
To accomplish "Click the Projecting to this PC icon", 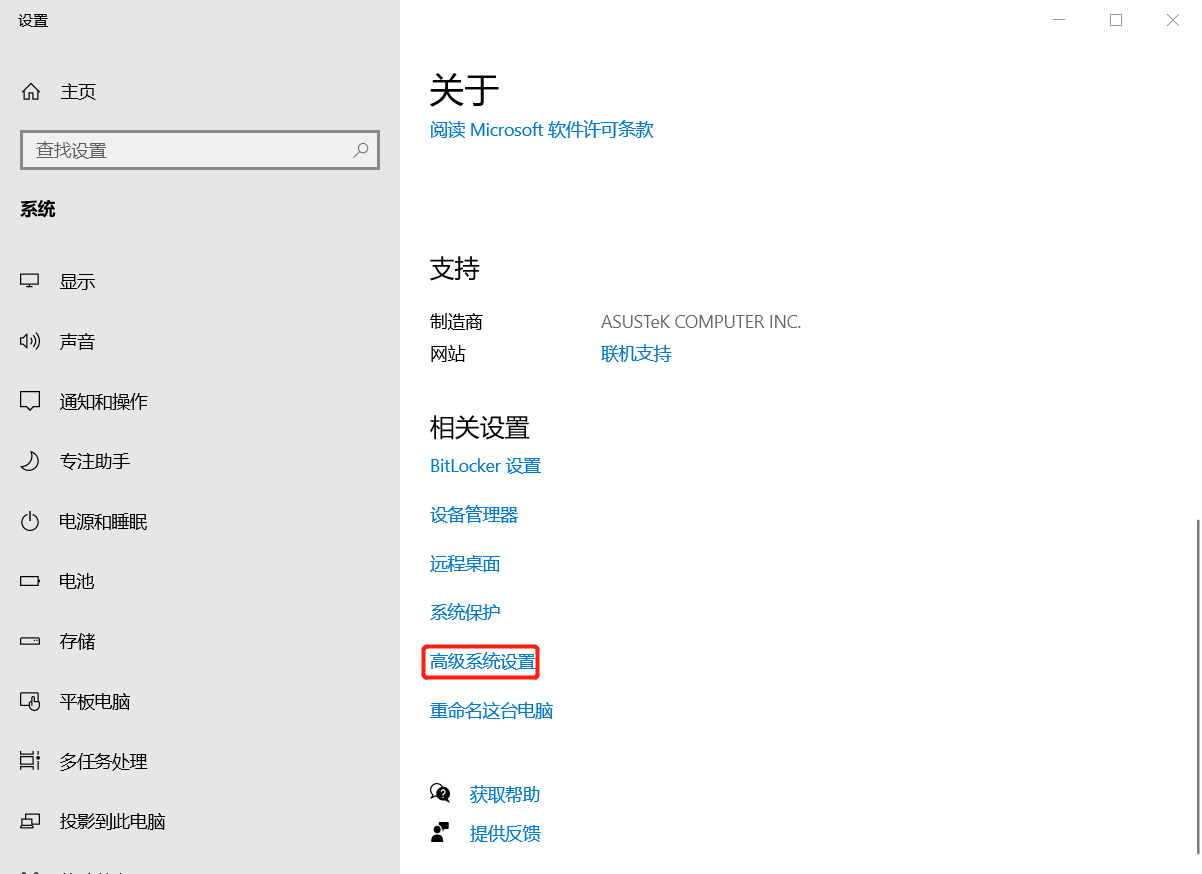I will (30, 821).
